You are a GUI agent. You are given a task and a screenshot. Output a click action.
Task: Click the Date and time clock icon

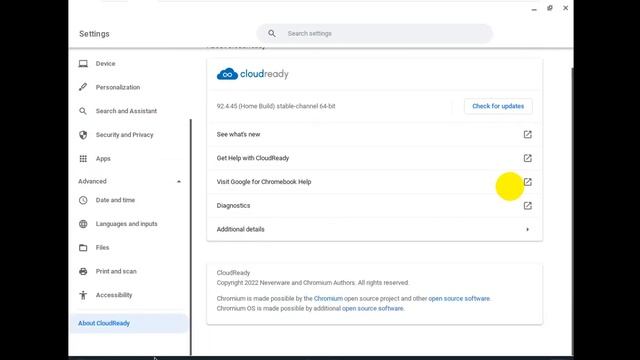(x=83, y=200)
